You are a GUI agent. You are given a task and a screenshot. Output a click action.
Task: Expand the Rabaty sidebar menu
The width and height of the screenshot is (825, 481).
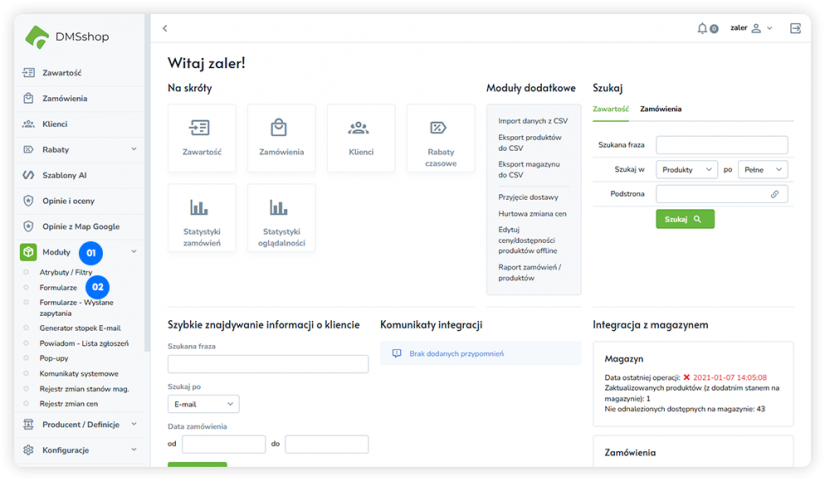coord(134,149)
